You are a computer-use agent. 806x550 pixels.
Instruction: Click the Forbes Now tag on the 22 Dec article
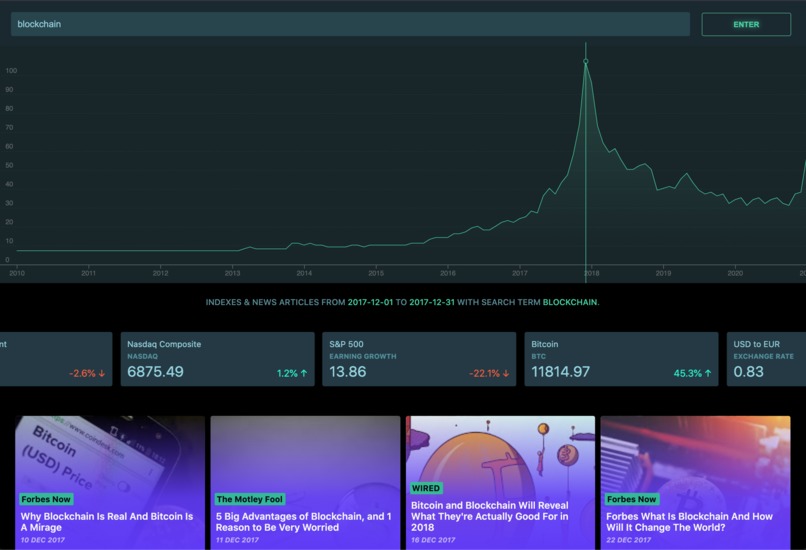(632, 499)
